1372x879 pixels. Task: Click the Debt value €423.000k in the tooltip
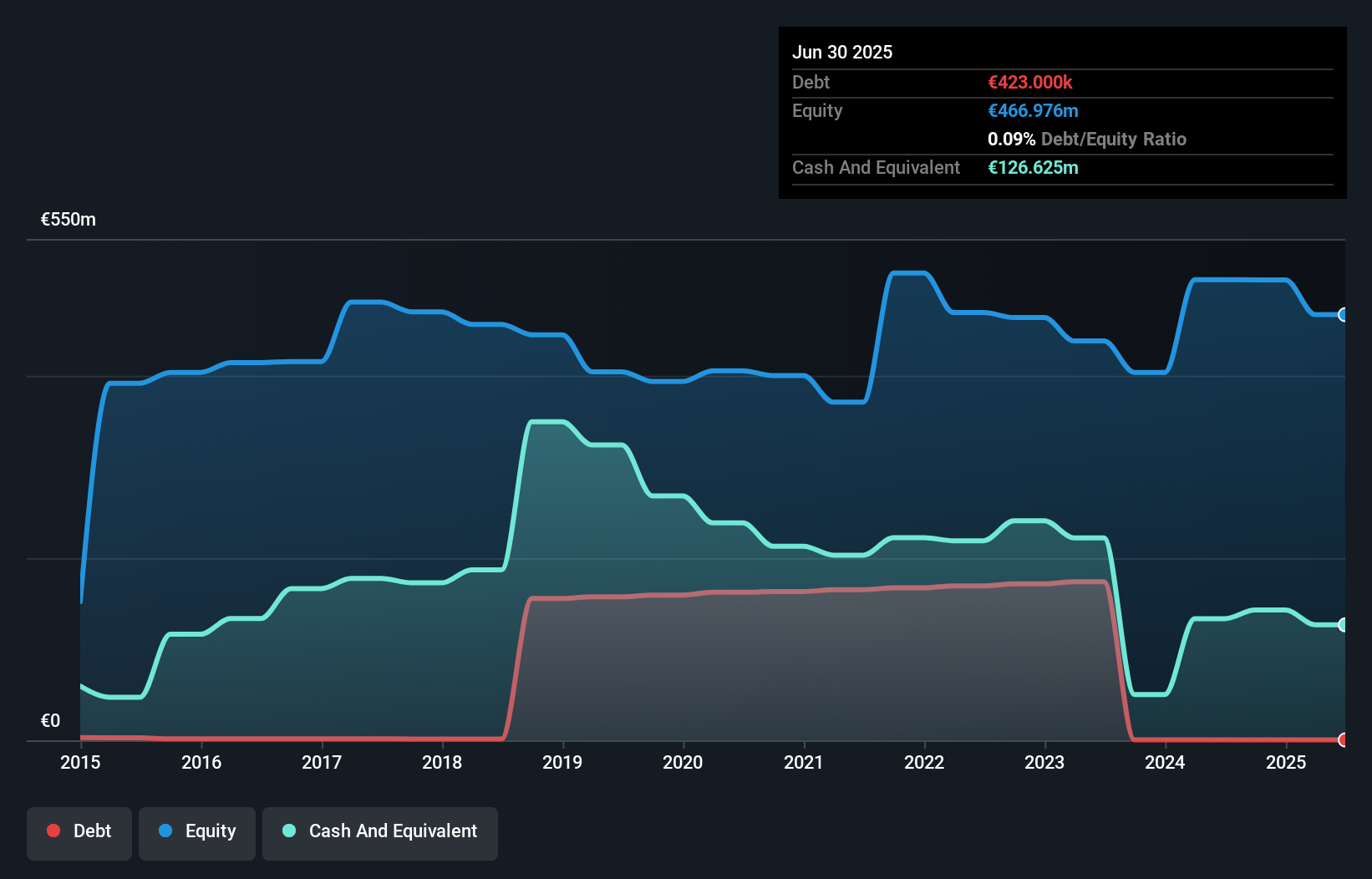tap(1030, 82)
